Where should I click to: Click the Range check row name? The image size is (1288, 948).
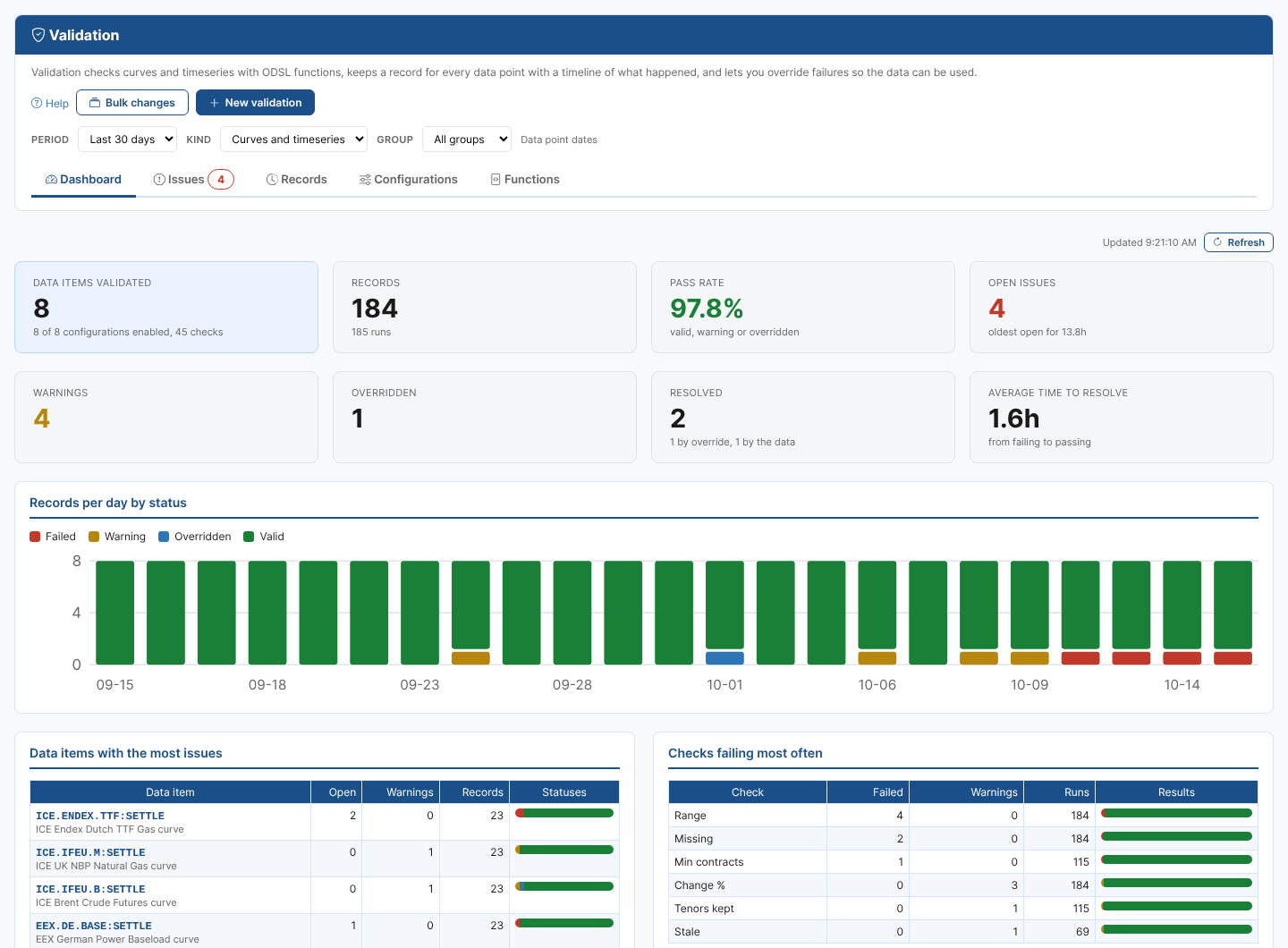(691, 816)
